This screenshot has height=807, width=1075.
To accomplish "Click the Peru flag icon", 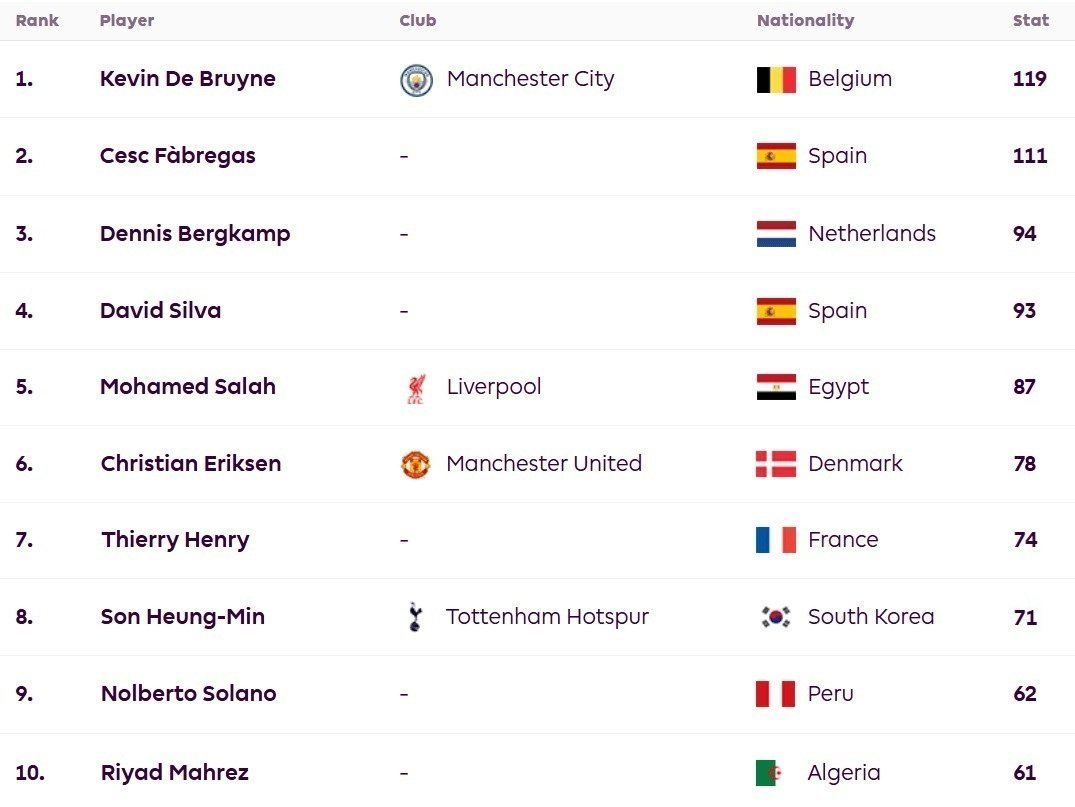I will [x=775, y=694].
